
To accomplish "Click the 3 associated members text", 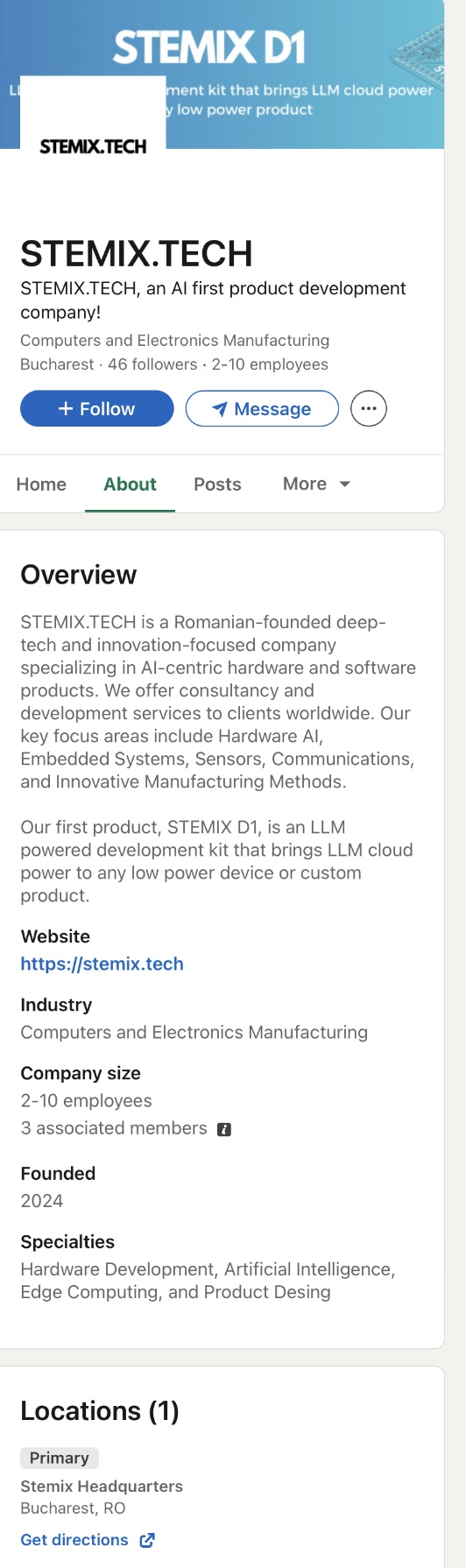I will tap(114, 1128).
